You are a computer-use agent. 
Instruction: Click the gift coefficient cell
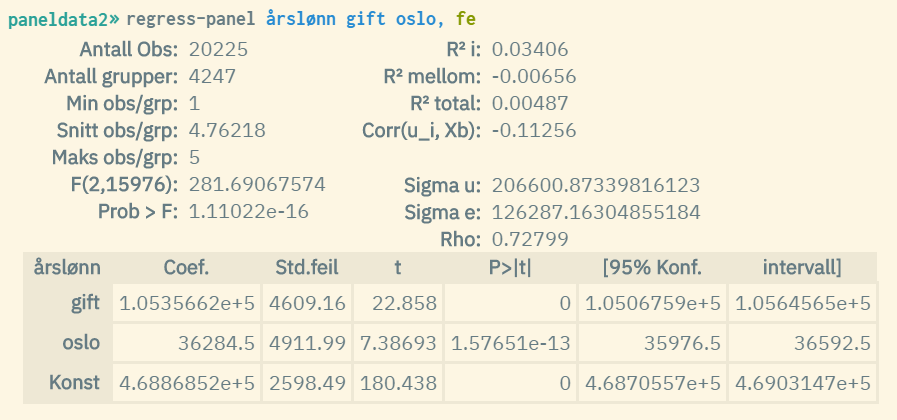(186, 304)
